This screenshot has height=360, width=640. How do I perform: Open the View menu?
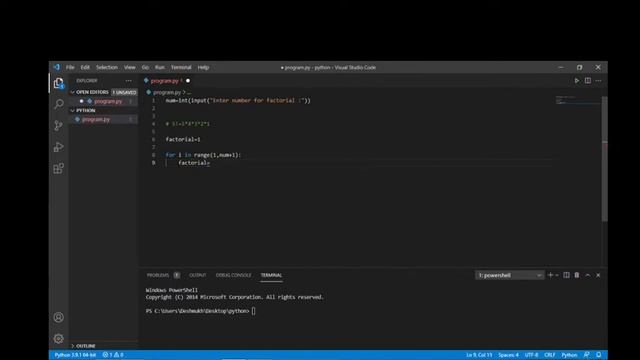point(129,67)
